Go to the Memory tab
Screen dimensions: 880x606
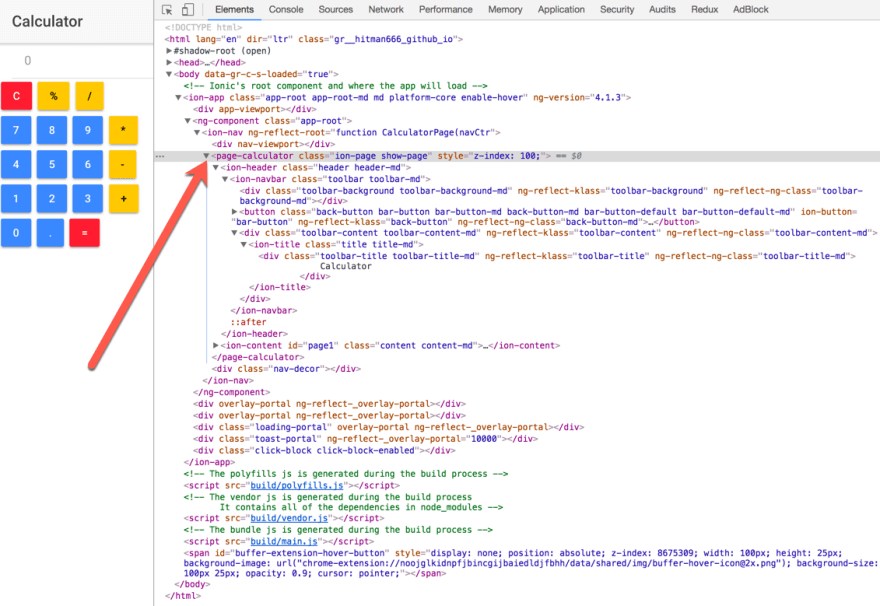click(x=505, y=10)
